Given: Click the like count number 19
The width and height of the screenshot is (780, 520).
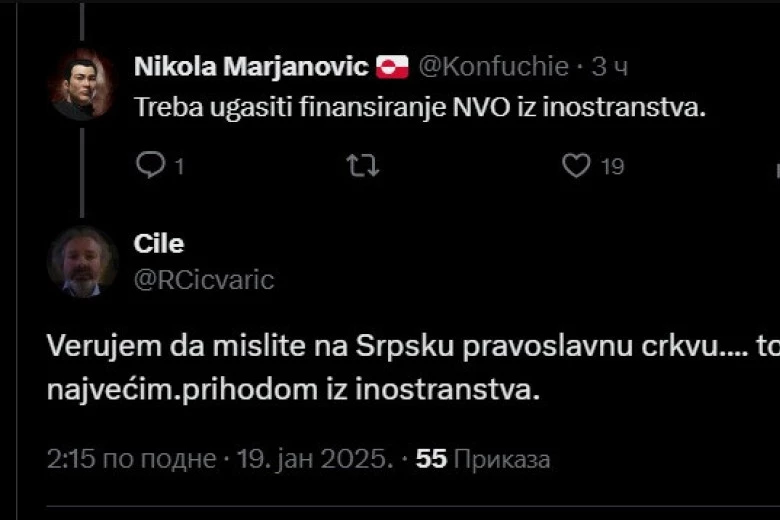Looking at the screenshot, I should (612, 166).
